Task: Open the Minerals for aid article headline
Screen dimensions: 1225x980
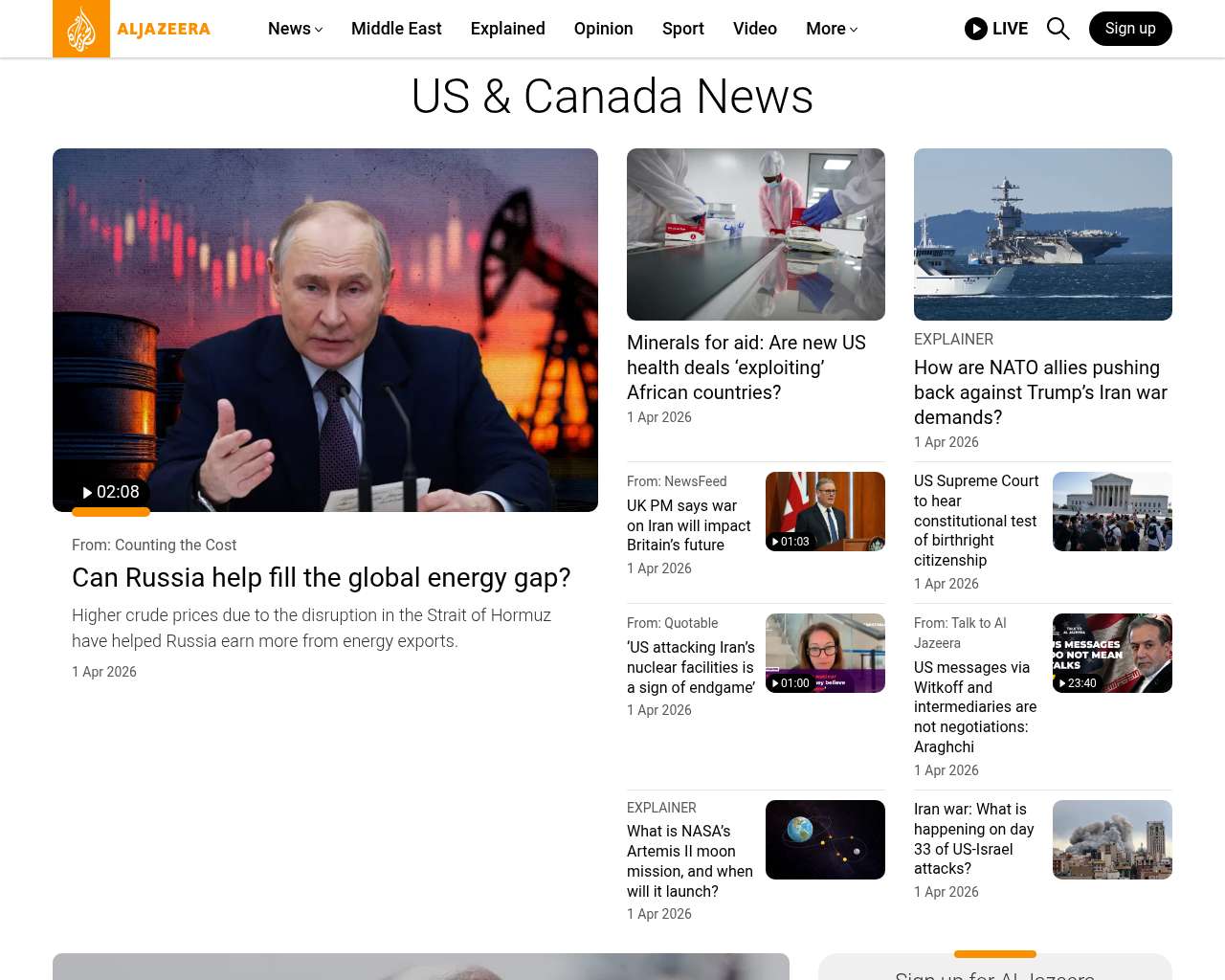Action: [x=746, y=367]
